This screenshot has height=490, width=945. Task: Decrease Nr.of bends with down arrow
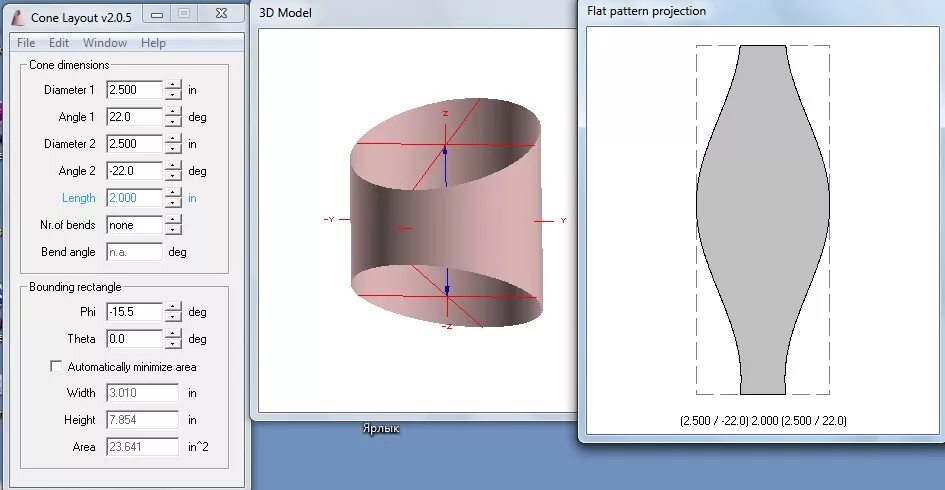tap(173, 230)
